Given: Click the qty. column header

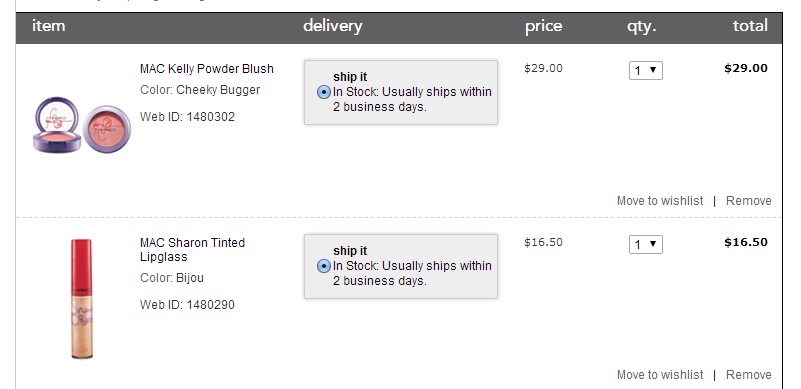Looking at the screenshot, I should pyautogui.click(x=642, y=27).
